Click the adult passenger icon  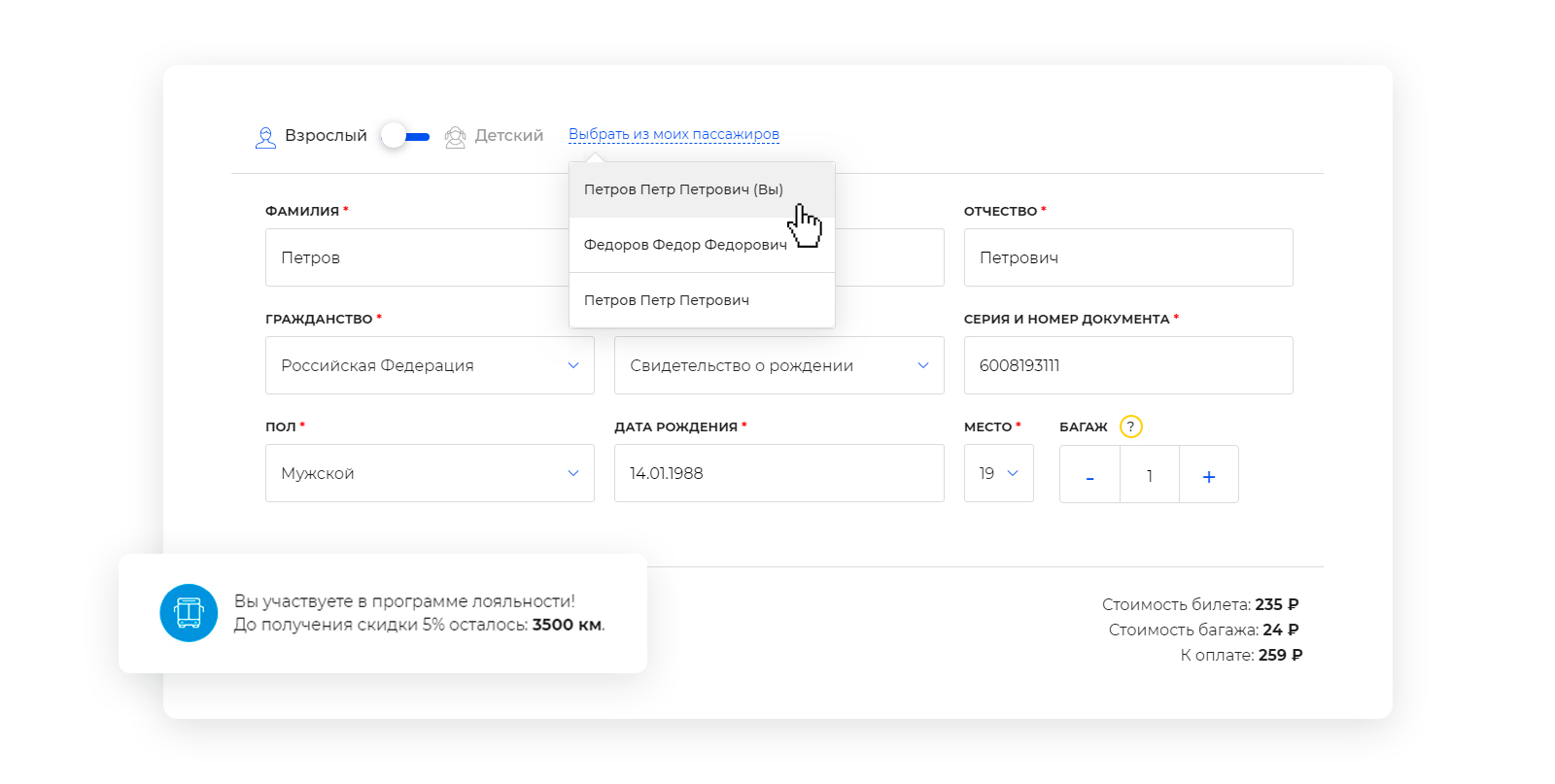coord(265,137)
